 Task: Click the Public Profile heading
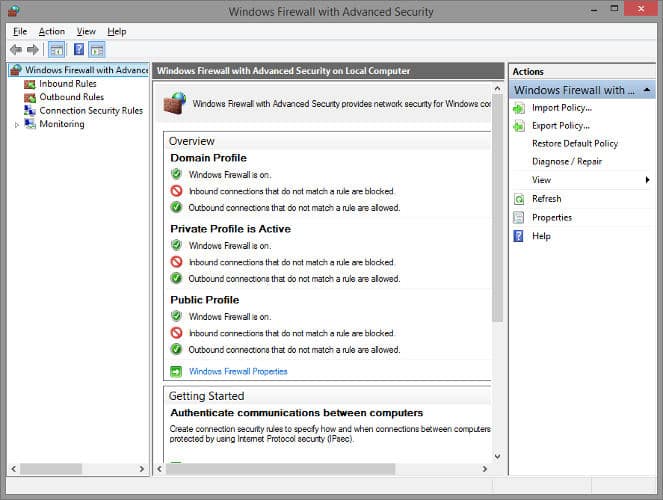point(205,300)
